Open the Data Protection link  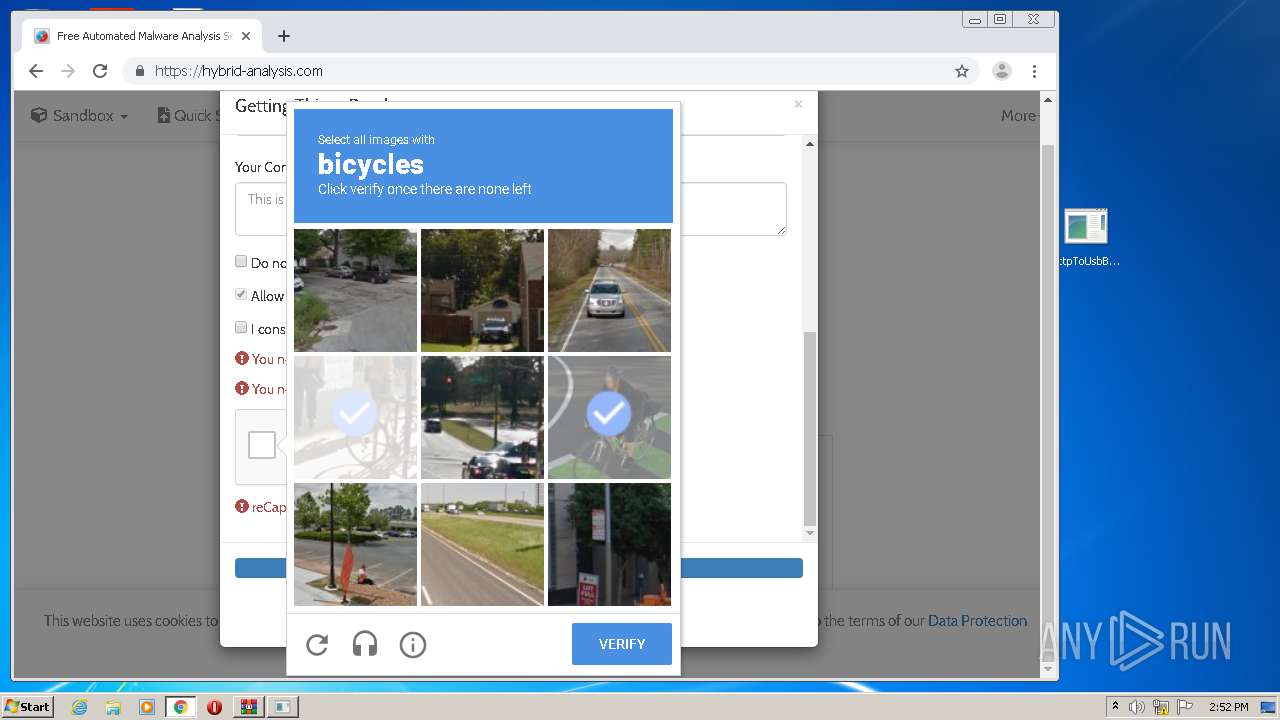(x=977, y=620)
